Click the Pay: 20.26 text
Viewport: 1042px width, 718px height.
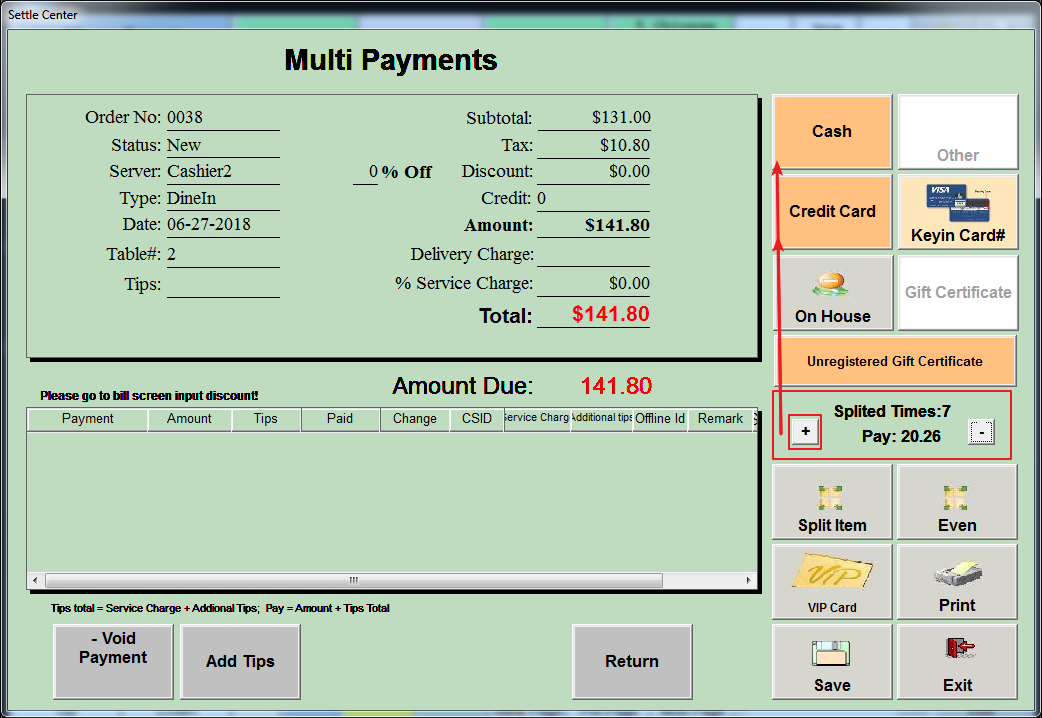pos(901,437)
